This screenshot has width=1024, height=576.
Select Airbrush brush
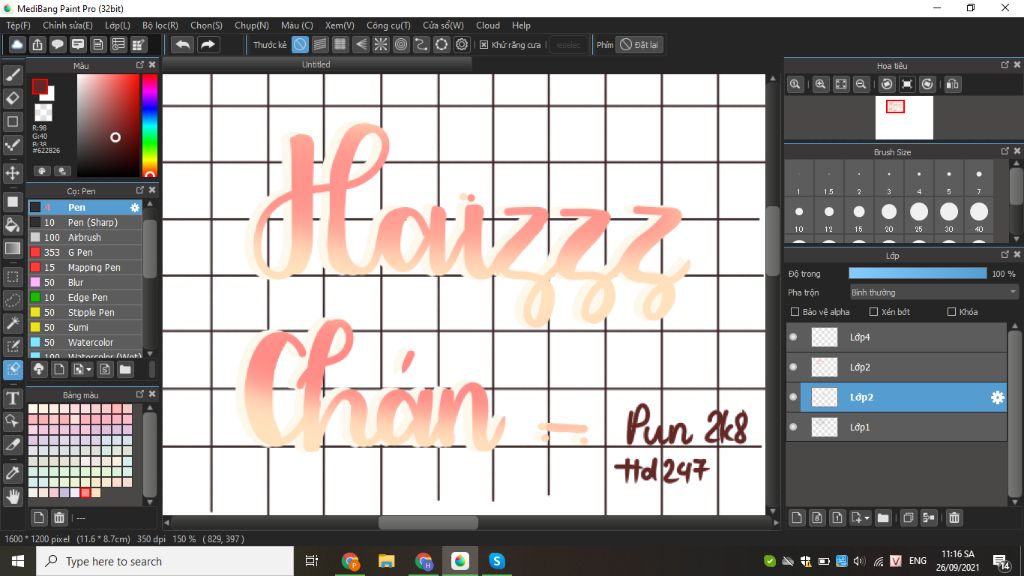pos(84,237)
